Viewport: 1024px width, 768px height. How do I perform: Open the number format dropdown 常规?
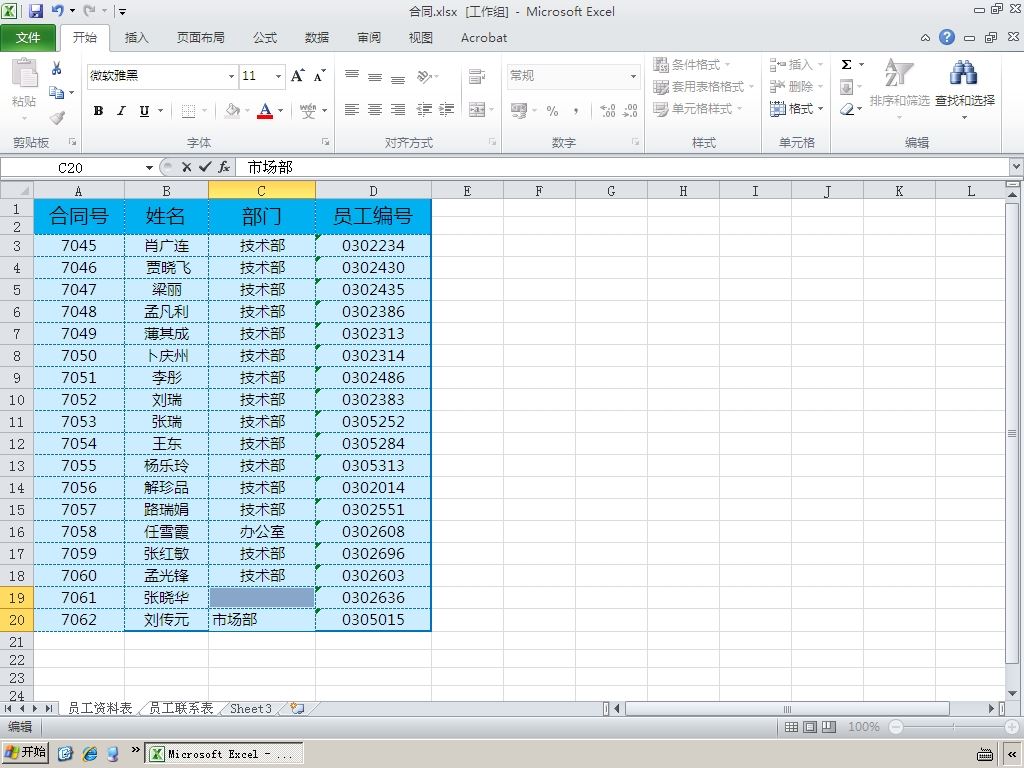(x=633, y=76)
